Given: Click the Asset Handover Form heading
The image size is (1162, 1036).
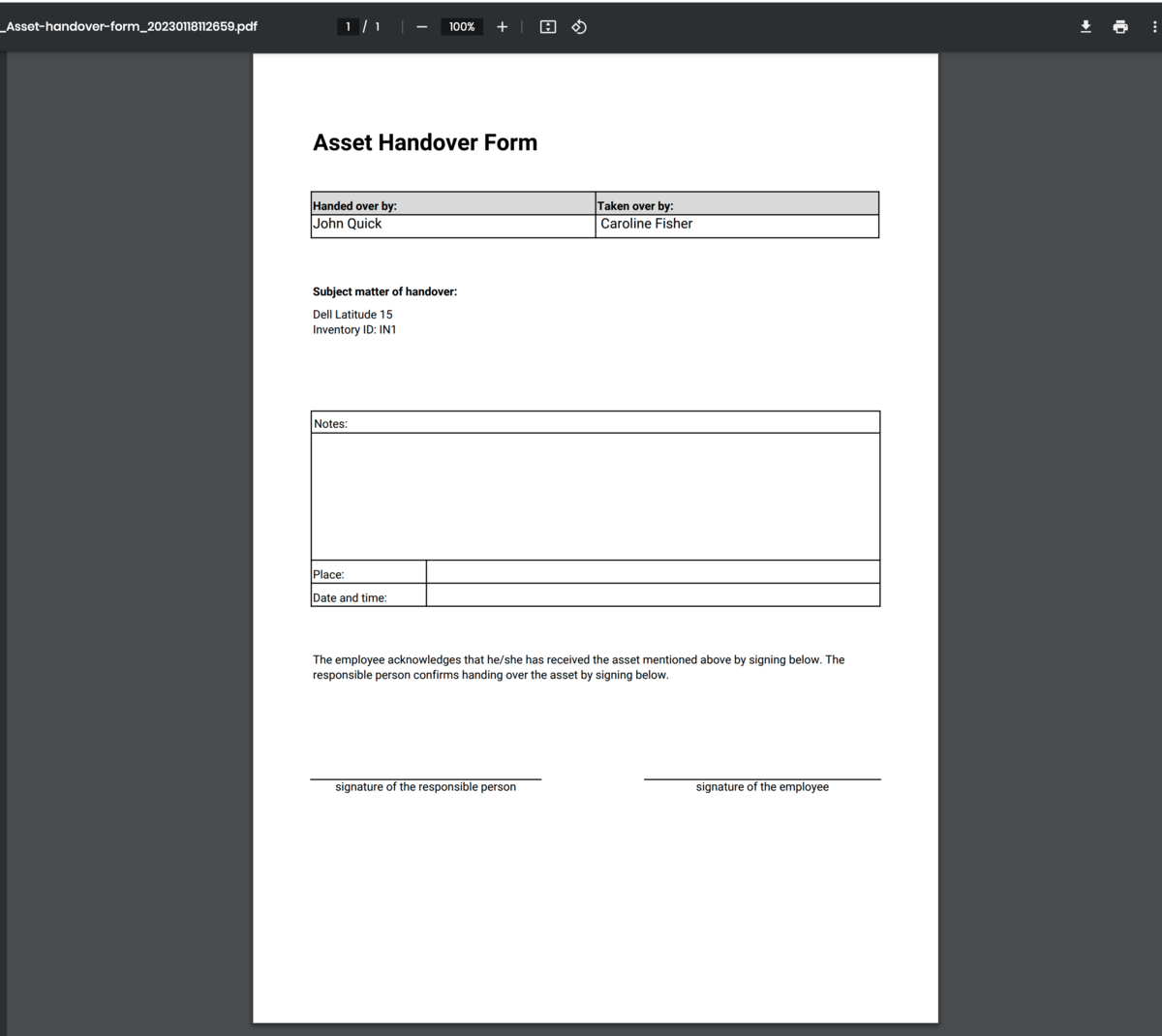Looking at the screenshot, I should [424, 142].
